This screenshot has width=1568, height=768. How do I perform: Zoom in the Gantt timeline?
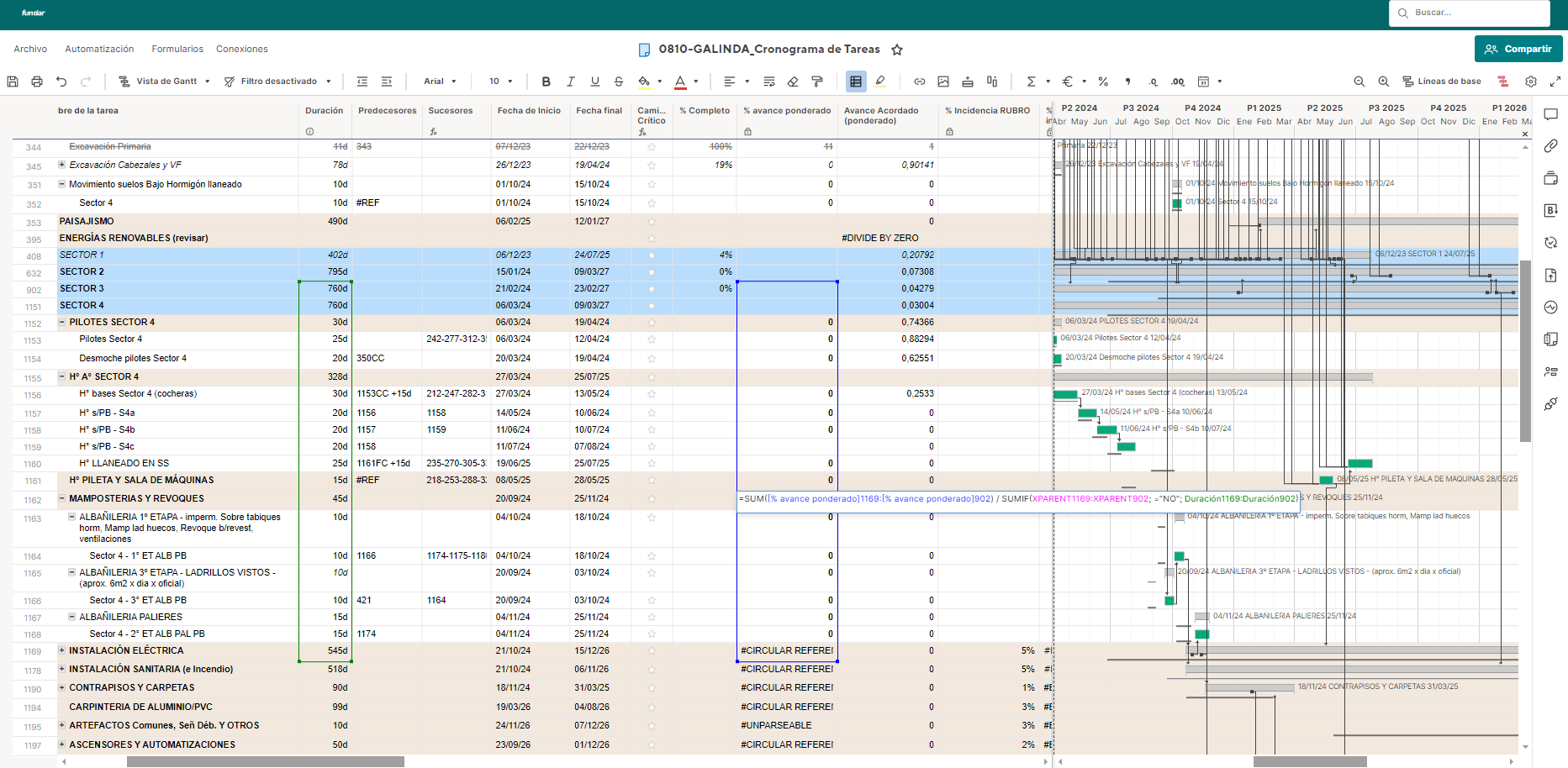coord(1384,82)
